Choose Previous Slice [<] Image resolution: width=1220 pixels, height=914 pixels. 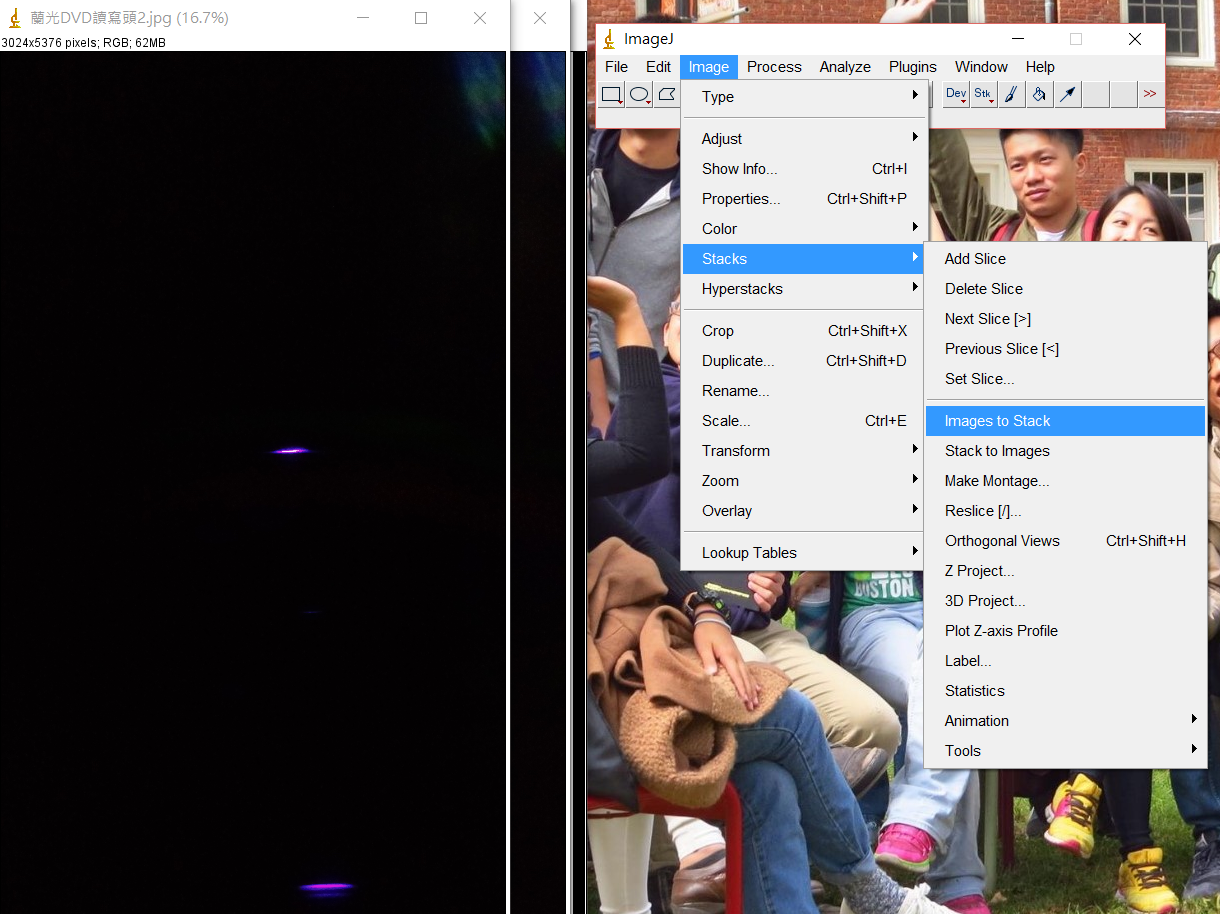coord(1066,349)
